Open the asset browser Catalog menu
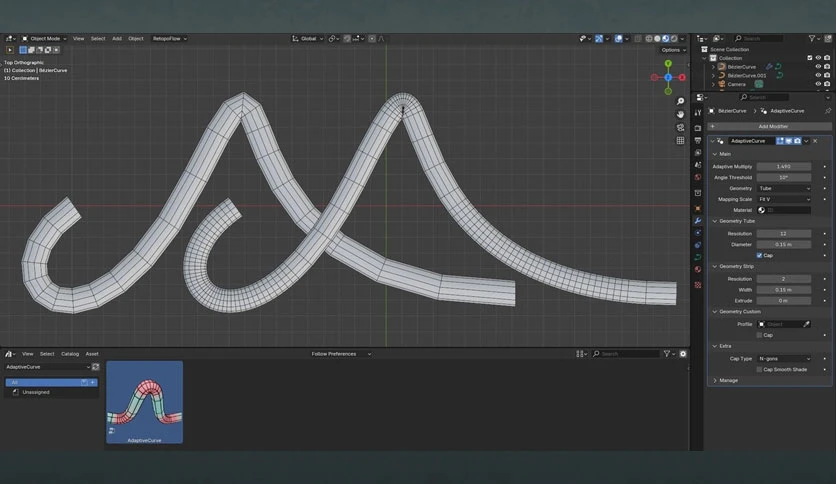836x484 pixels. 70,354
